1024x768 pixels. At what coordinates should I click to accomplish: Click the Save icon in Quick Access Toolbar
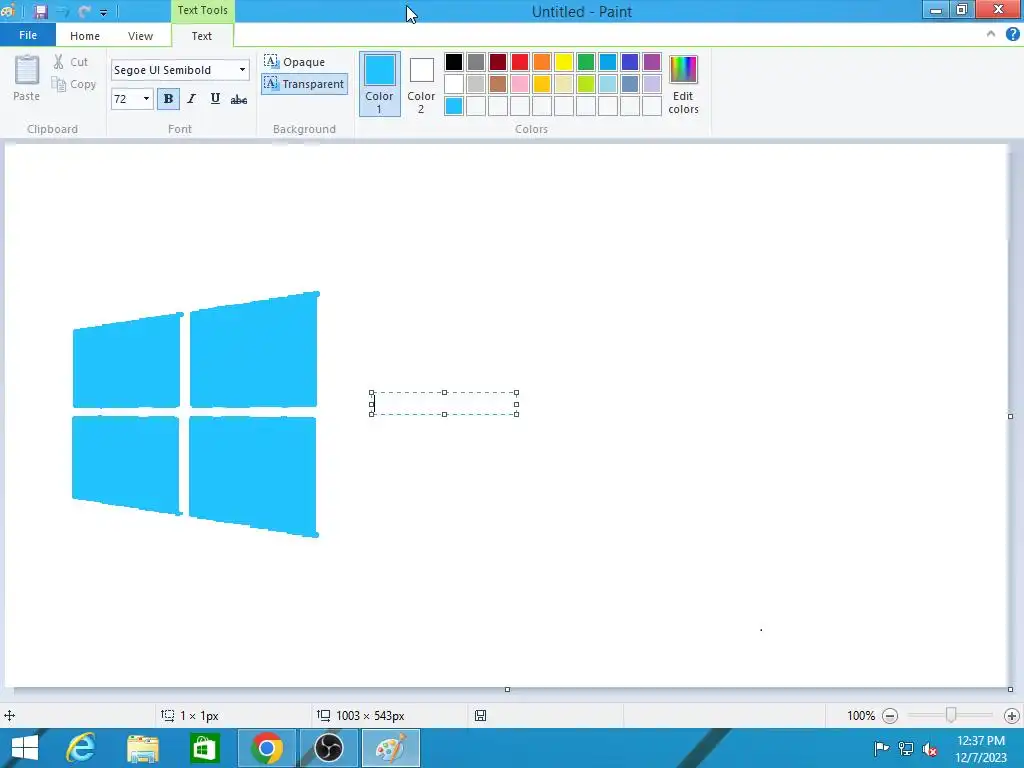click(40, 12)
